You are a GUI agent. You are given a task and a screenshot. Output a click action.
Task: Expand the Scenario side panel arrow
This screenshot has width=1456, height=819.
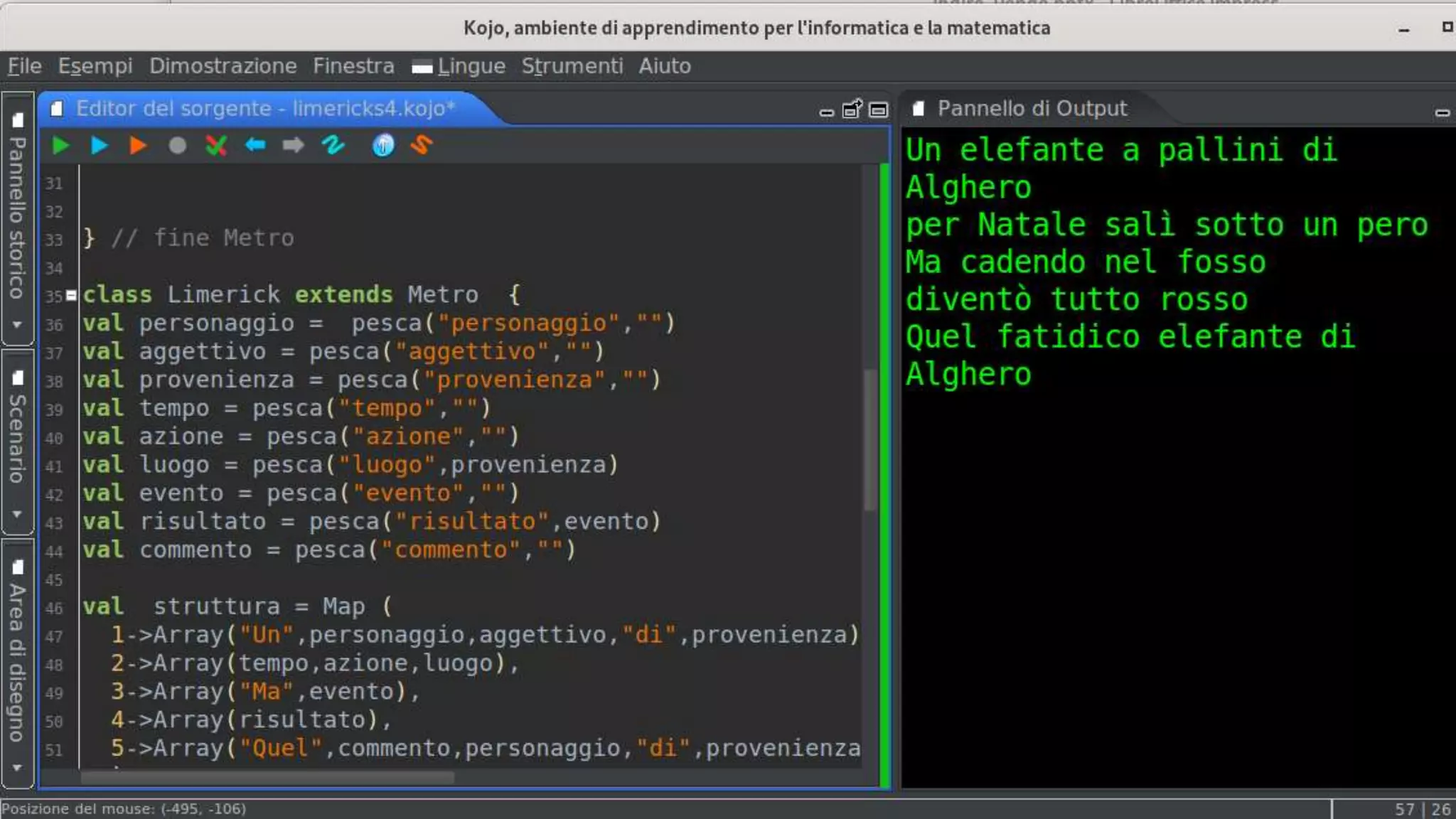pyautogui.click(x=17, y=513)
